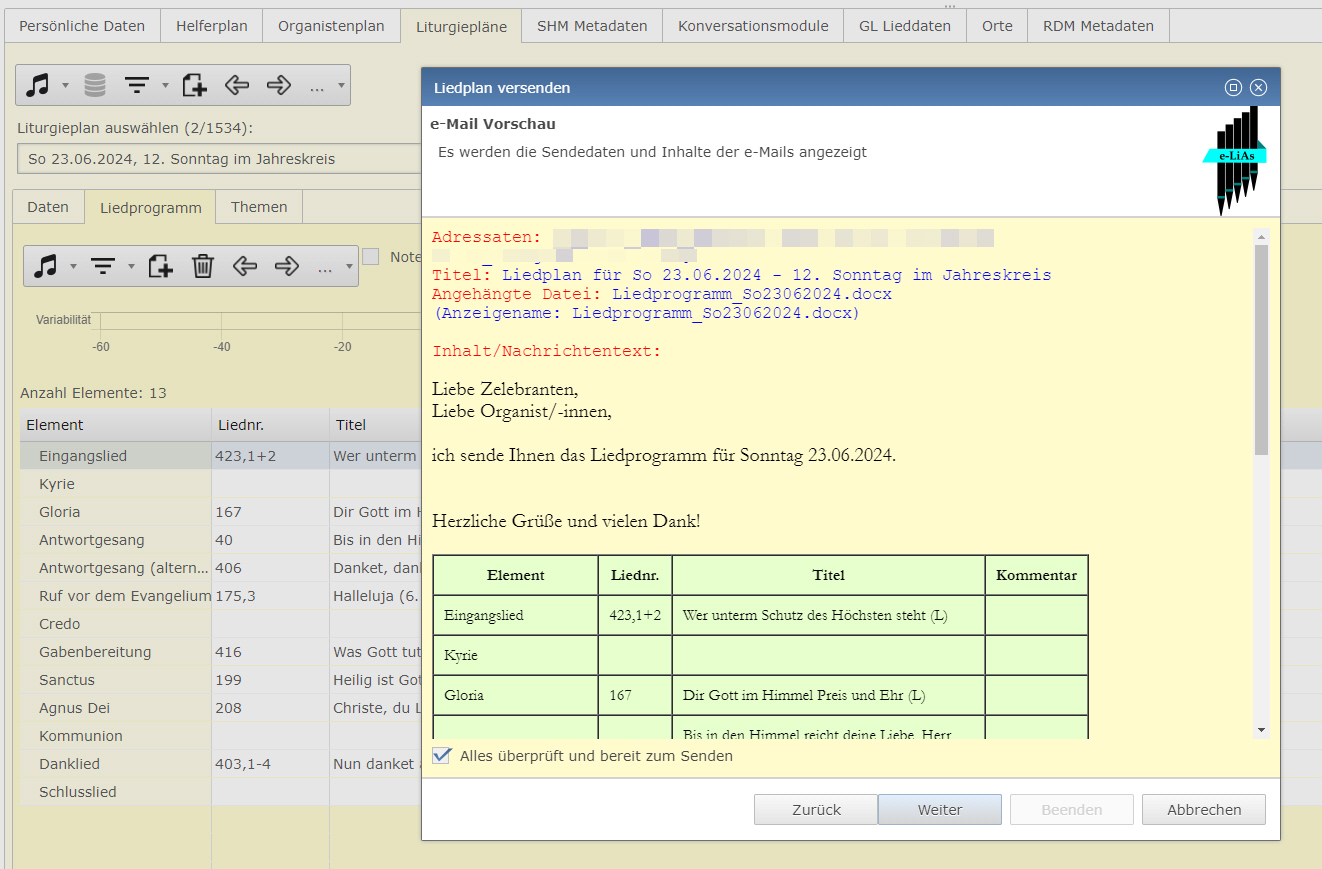Click 'Wer unterm Schutz des Höchsten steht (L)' in preview
1322x869 pixels.
click(814, 616)
